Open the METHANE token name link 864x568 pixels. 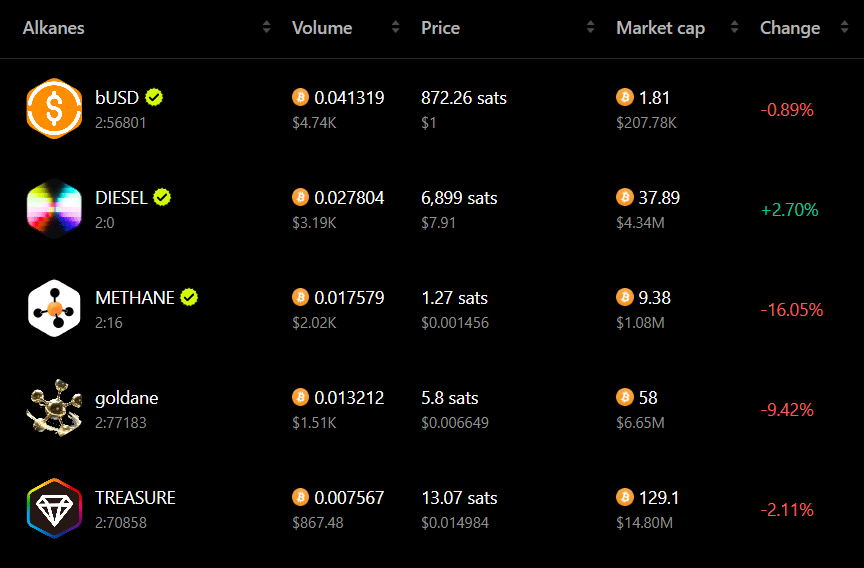pos(134,297)
